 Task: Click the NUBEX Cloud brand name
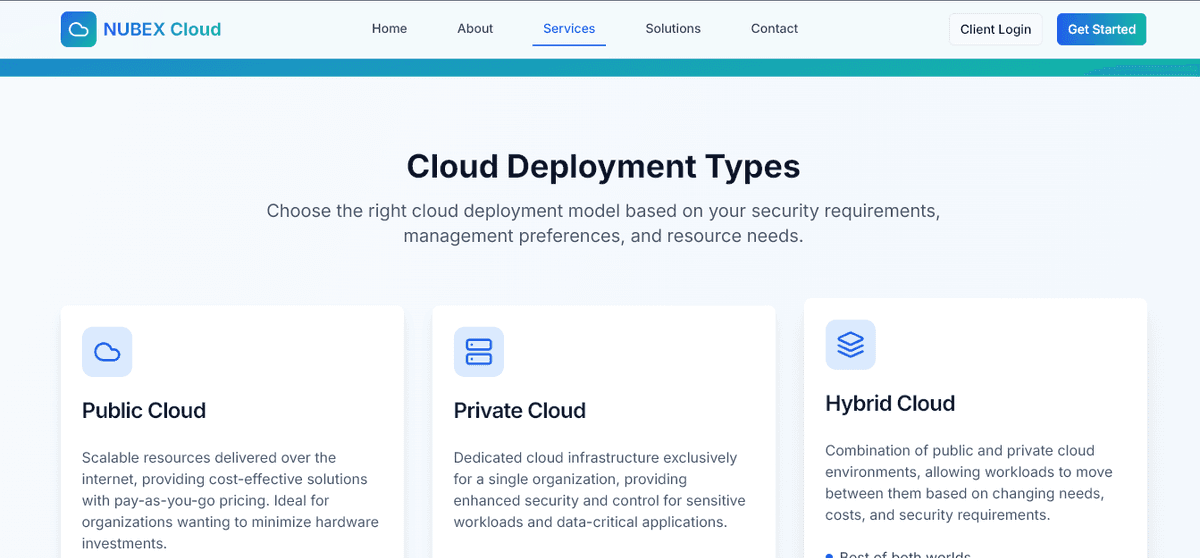pos(162,29)
